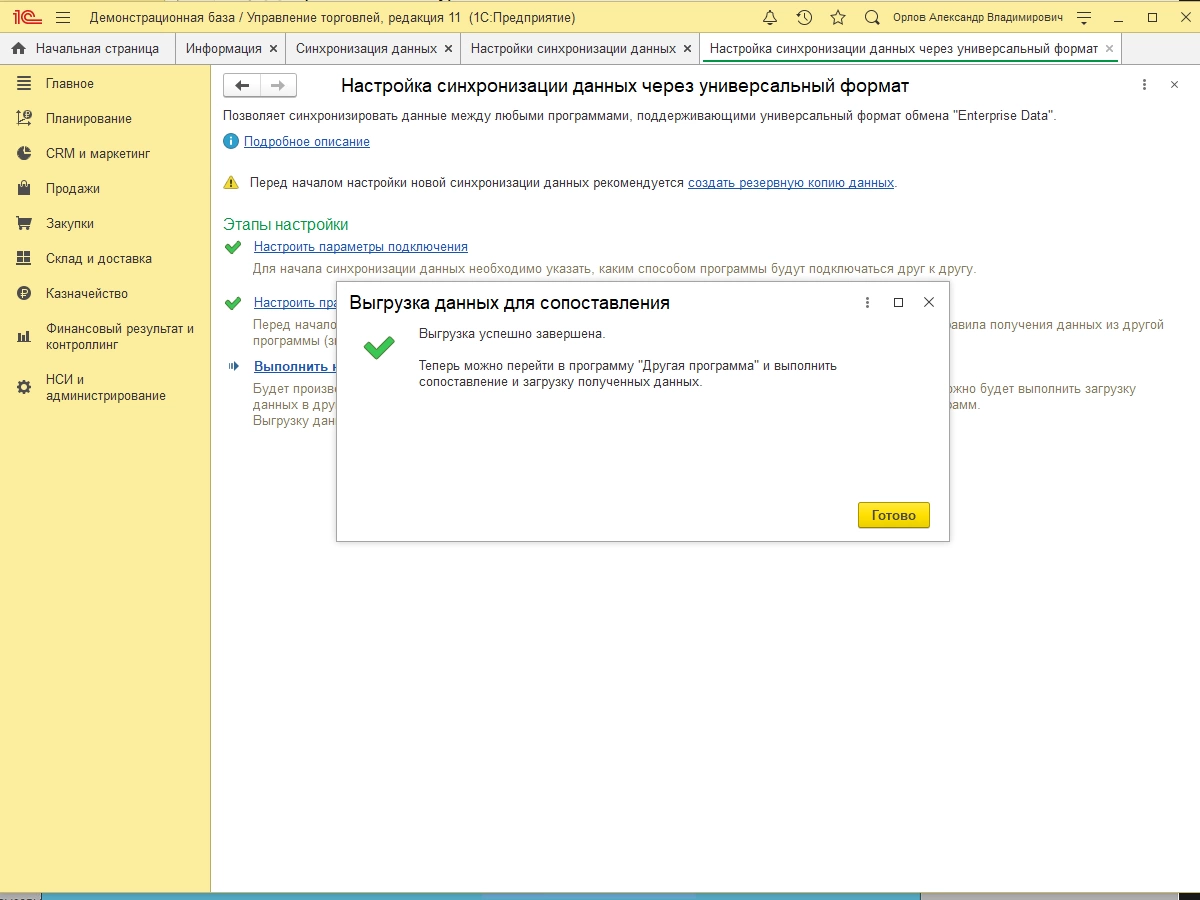Click Склад и доставка grid icon
This screenshot has width=1200, height=900.
point(24,258)
